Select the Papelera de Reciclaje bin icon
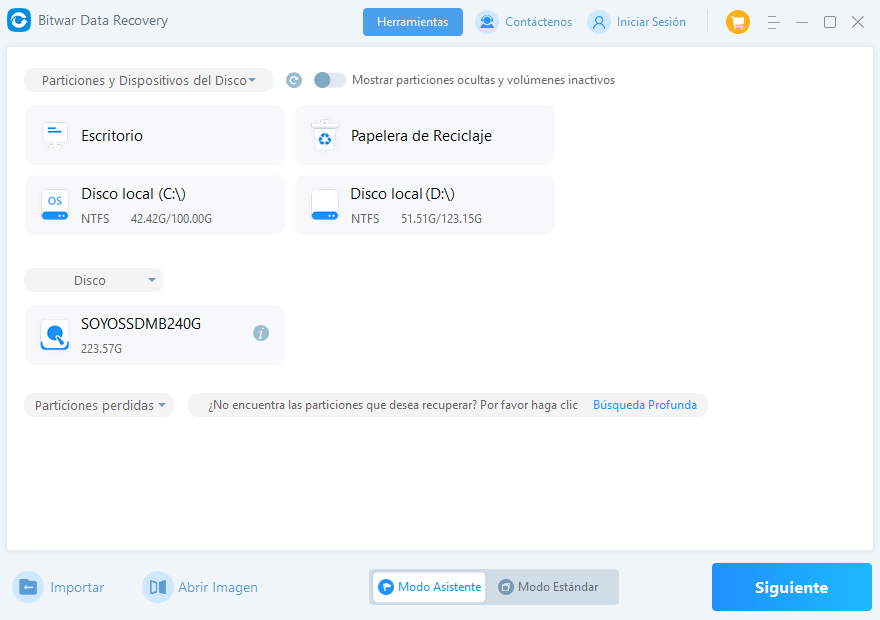The image size is (880, 620). 324,135
